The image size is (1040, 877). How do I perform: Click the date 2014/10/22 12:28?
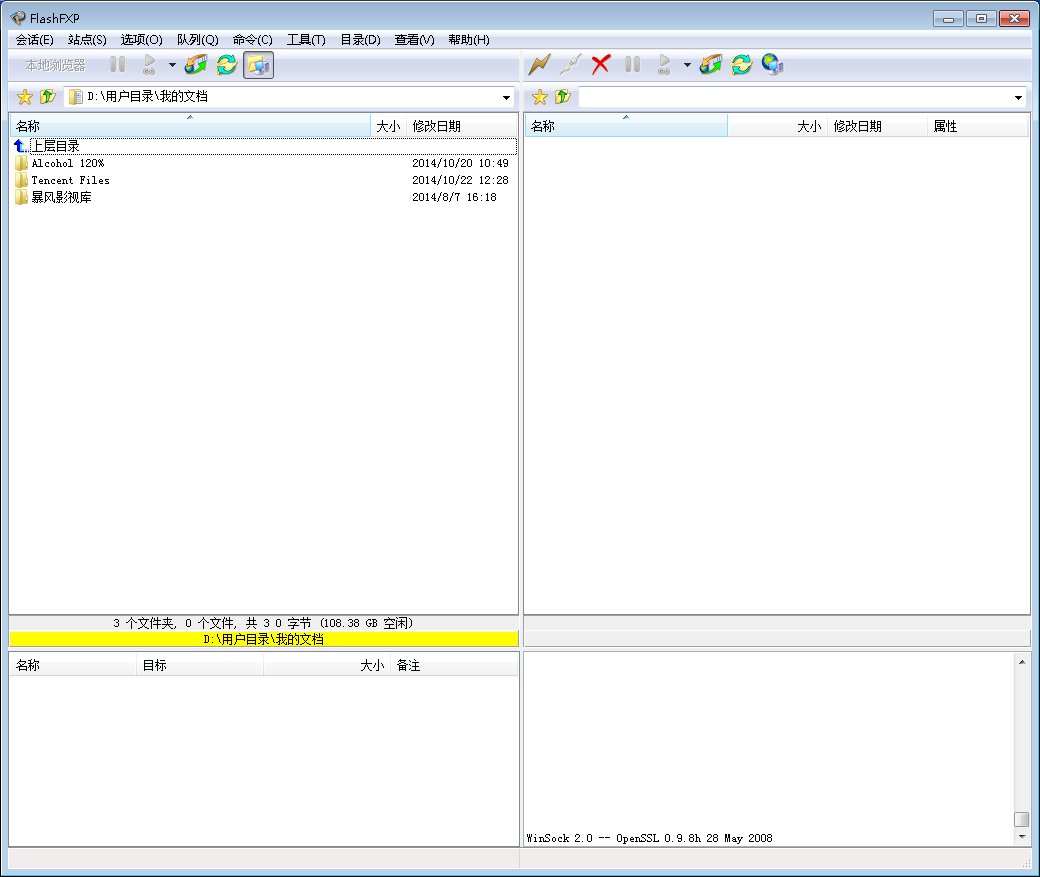(460, 180)
